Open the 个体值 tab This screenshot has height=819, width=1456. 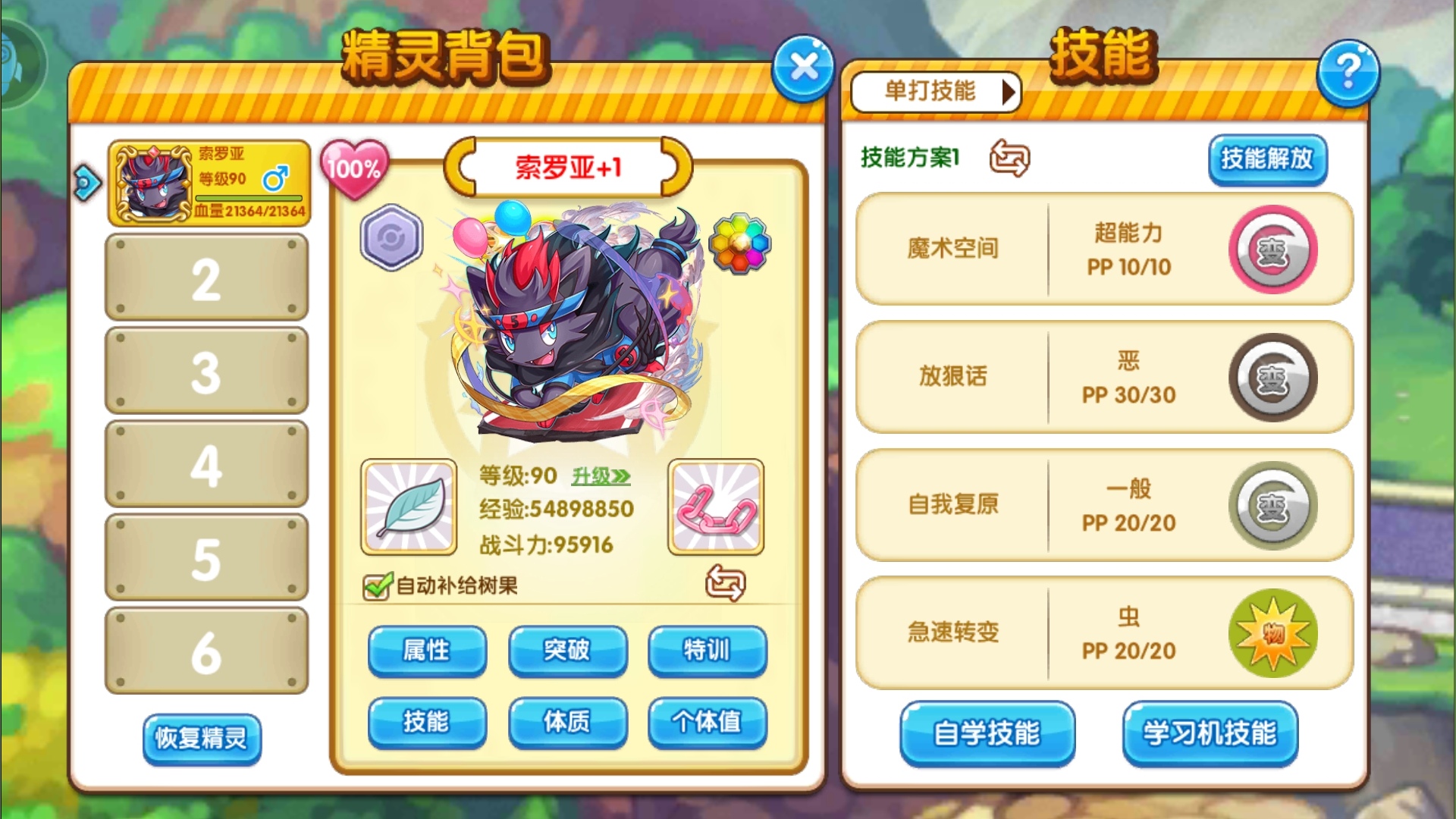pos(707,721)
